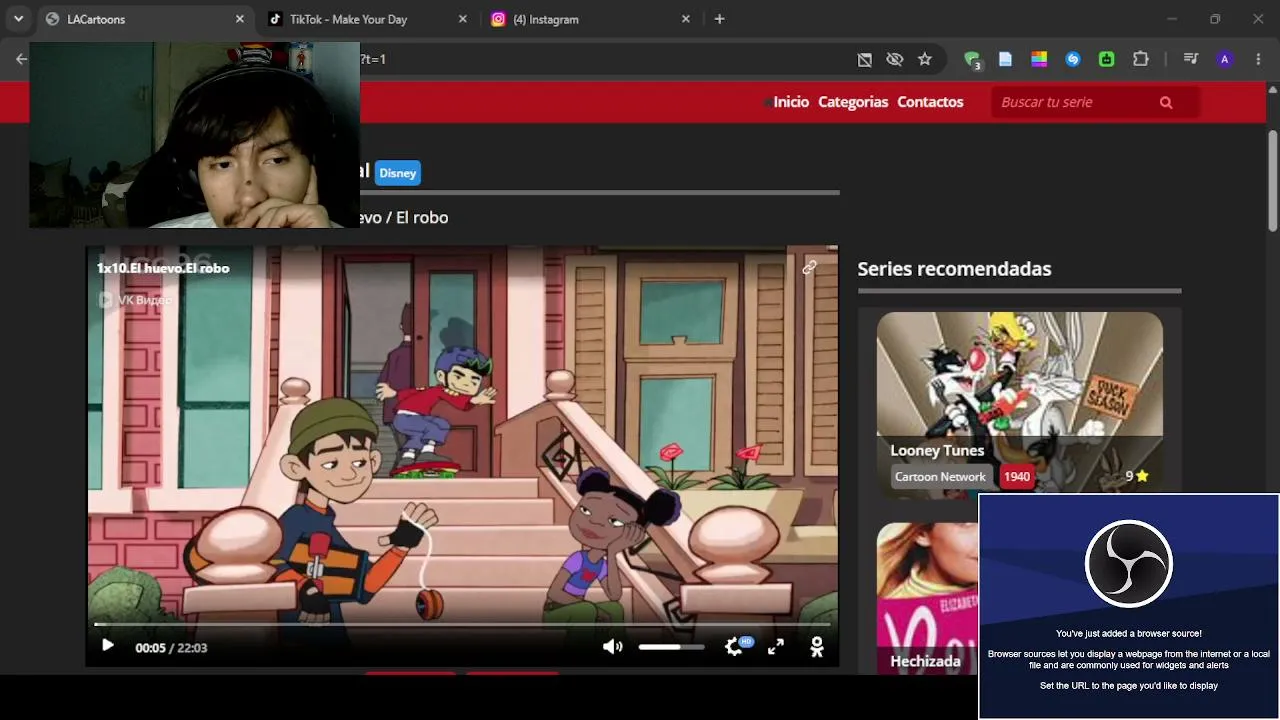The width and height of the screenshot is (1280, 720).
Task: Switch to the Instagram tab
Action: point(590,19)
